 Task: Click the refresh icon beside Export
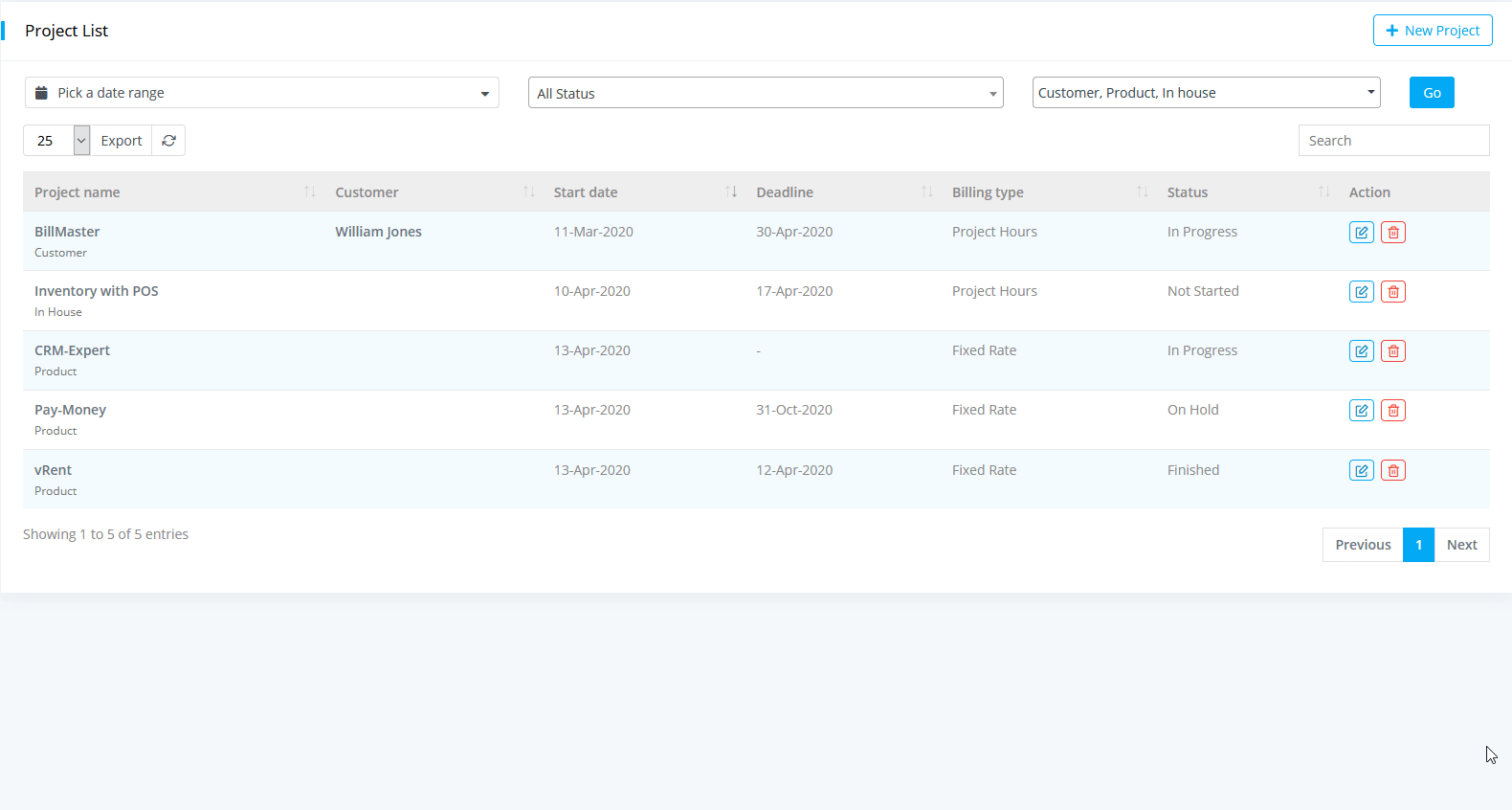(x=168, y=141)
